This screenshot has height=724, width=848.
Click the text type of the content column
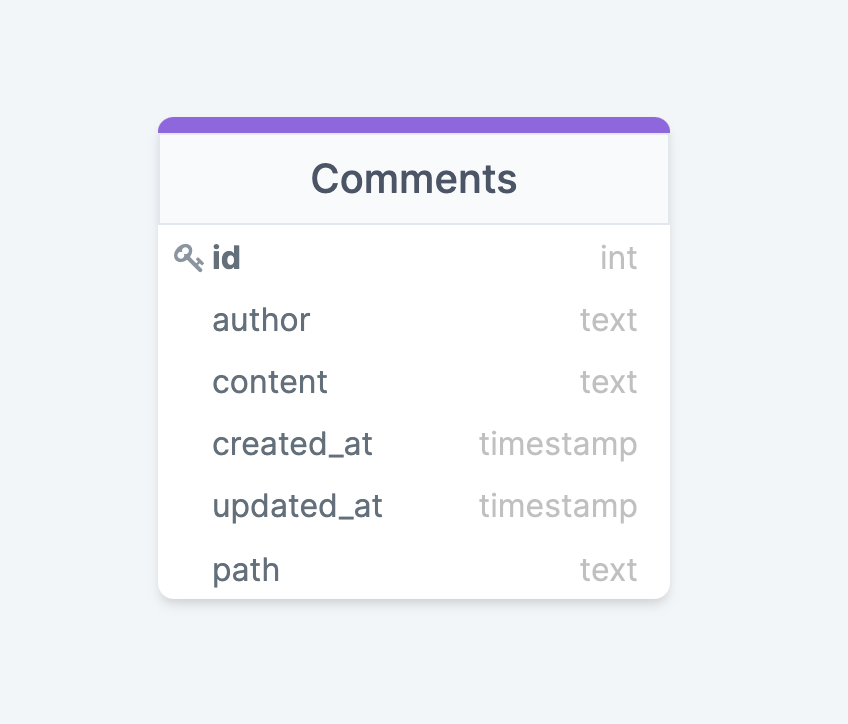tap(608, 382)
